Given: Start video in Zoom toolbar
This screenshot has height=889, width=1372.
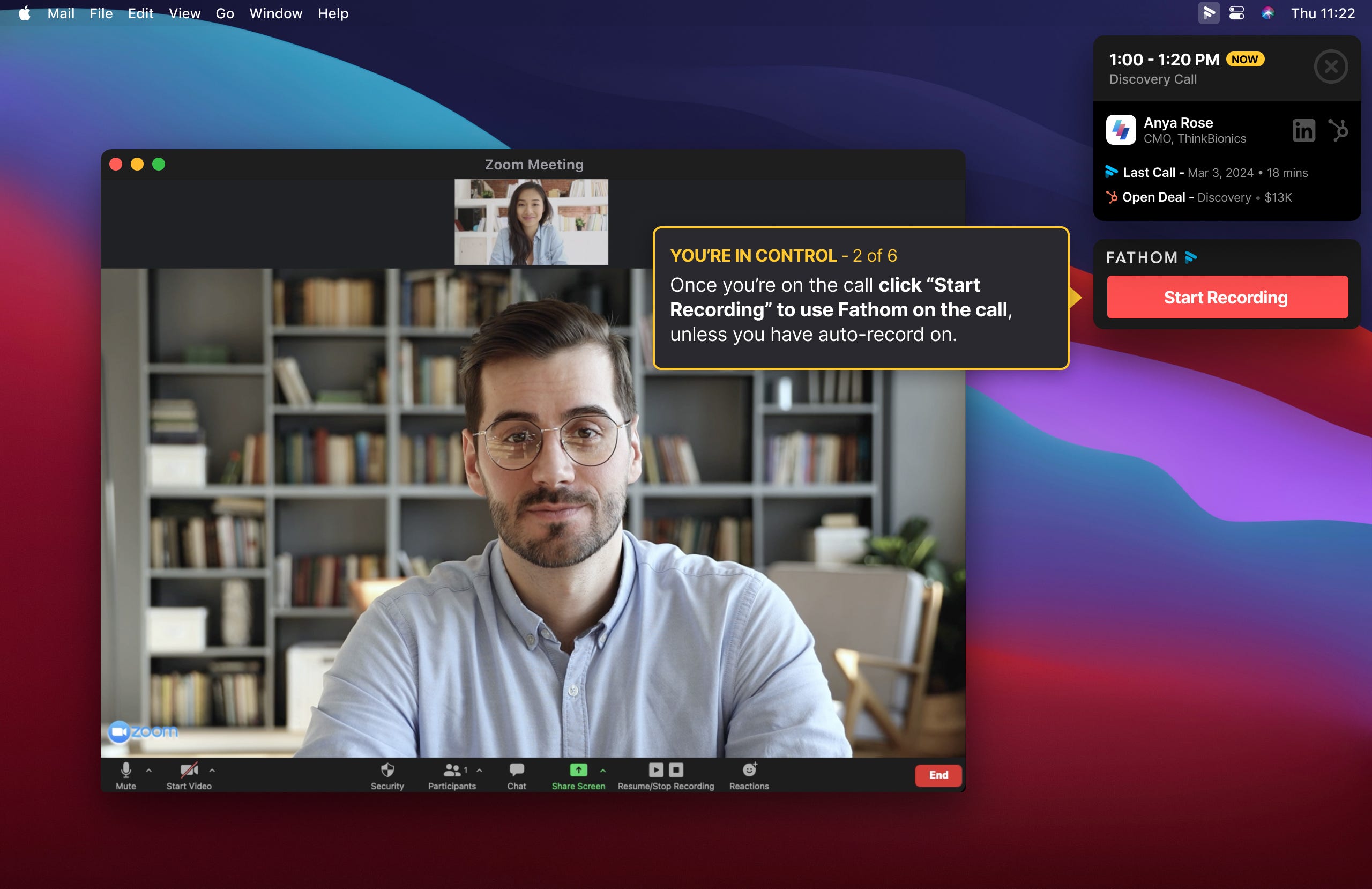Looking at the screenshot, I should pyautogui.click(x=189, y=775).
